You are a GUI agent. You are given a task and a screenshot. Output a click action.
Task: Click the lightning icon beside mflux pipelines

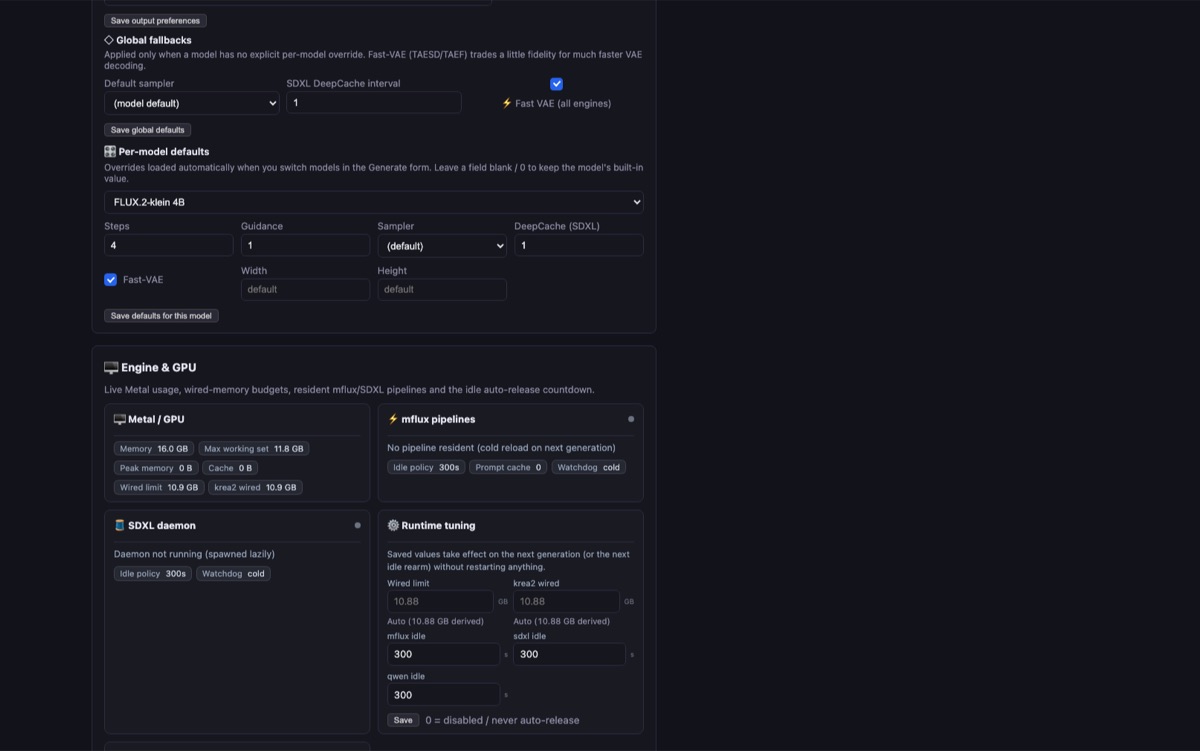393,419
